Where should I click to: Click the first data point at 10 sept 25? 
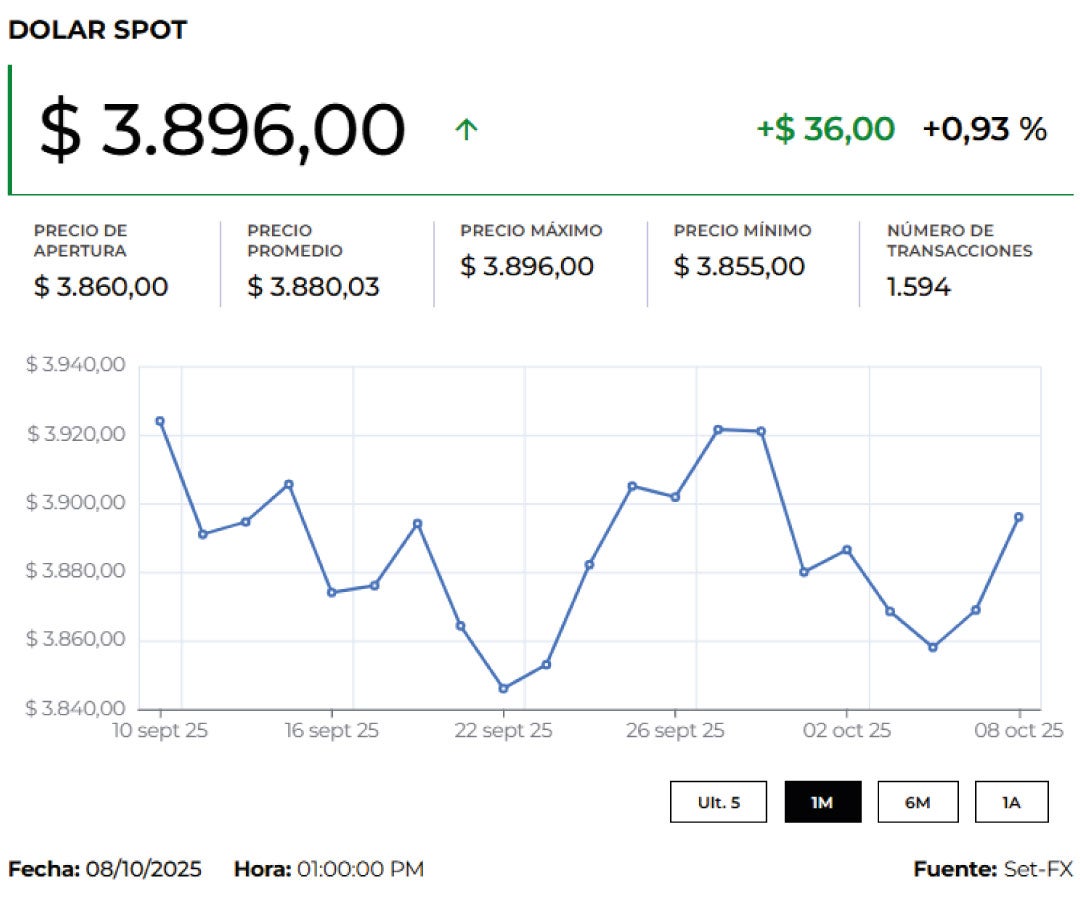click(x=160, y=421)
